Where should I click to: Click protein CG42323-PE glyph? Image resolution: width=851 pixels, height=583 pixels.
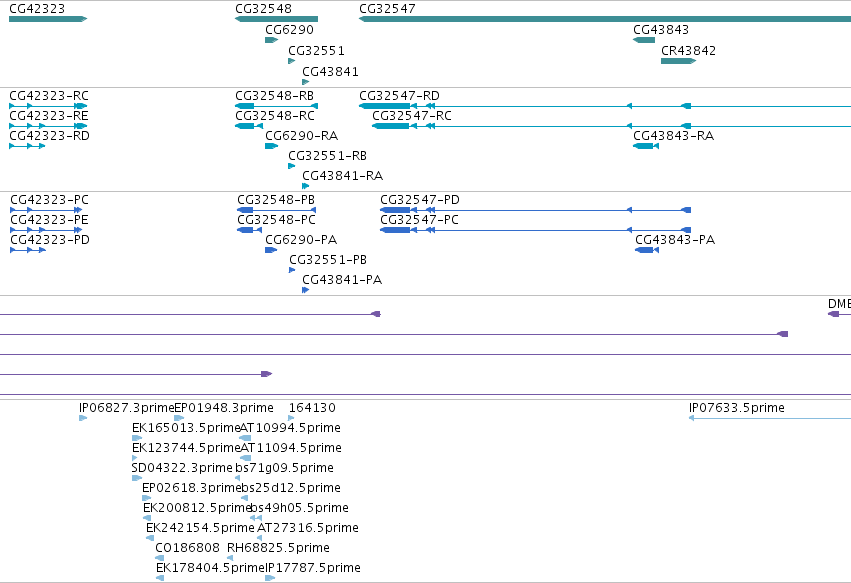[46, 230]
